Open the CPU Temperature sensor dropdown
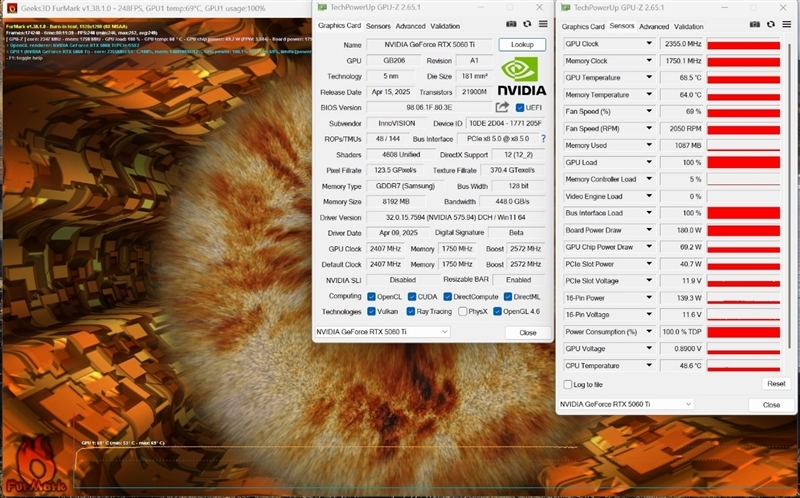Viewport: 800px width, 498px height. (x=649, y=365)
